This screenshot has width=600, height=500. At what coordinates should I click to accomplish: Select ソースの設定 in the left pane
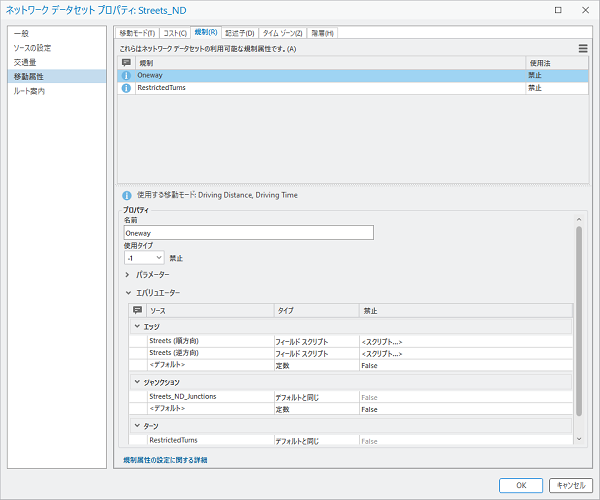tap(32, 48)
